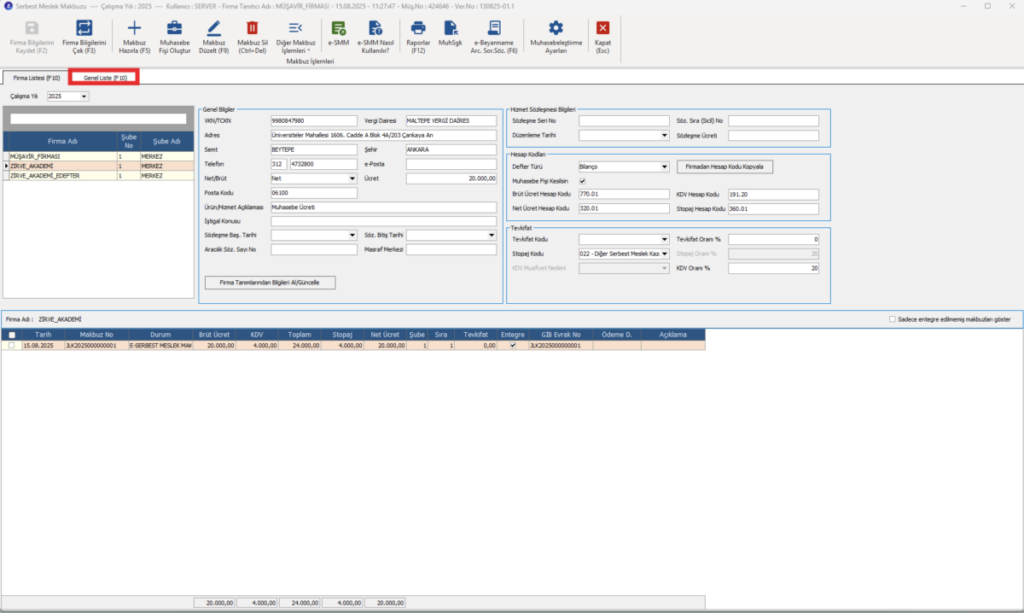Click Firma Tanımlarından Bilgileri Al/Güncelle button

click(x=270, y=283)
